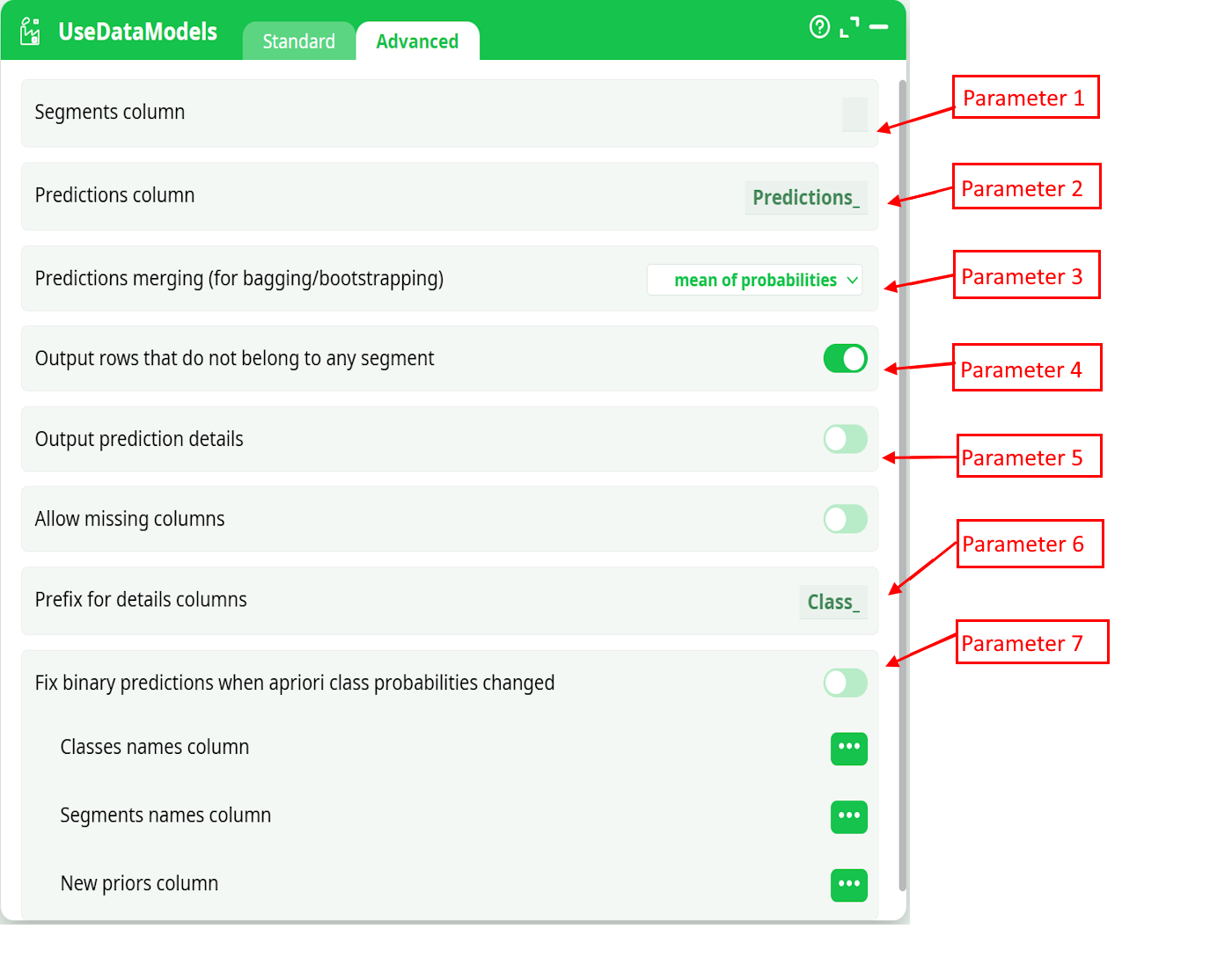Screen dimensions: 1232x980
Task: Select the Advanced tab
Action: coord(417,41)
